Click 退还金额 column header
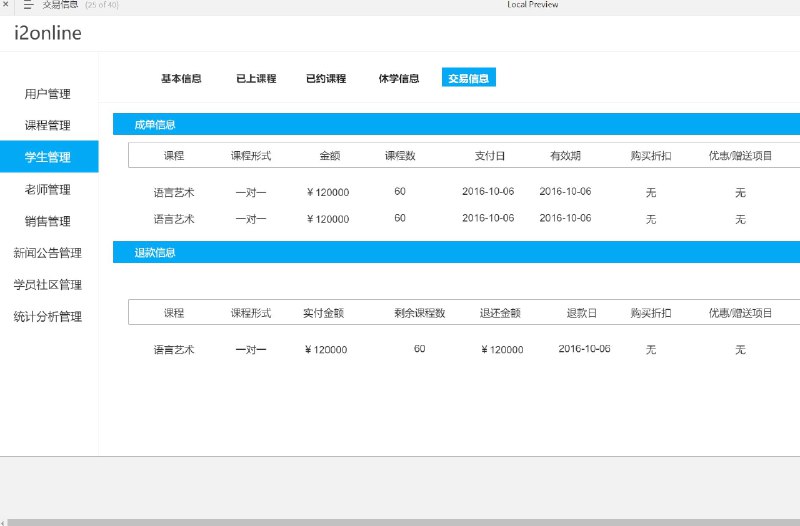800x526 pixels. [x=500, y=313]
